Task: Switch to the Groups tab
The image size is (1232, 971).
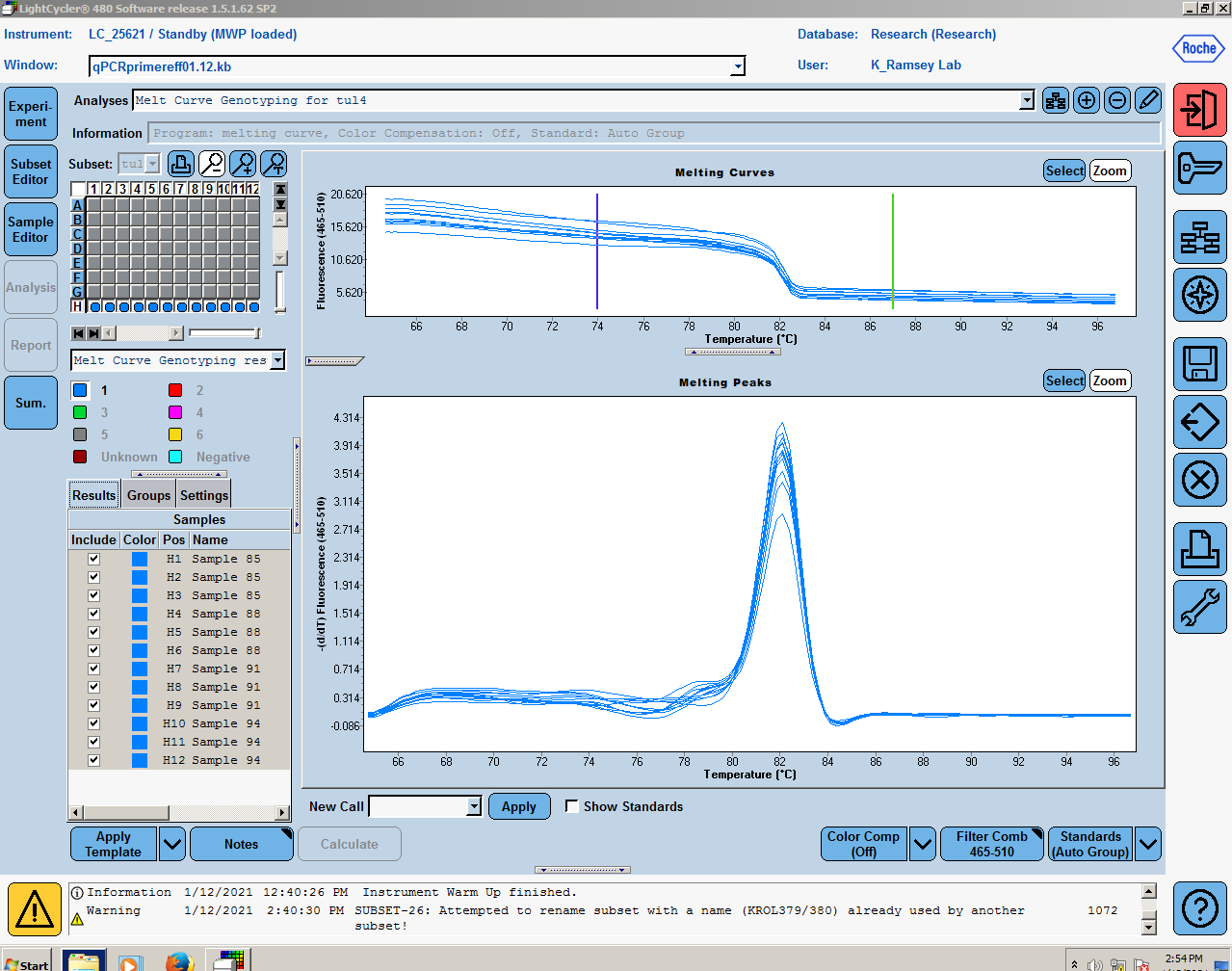Action: tap(148, 495)
